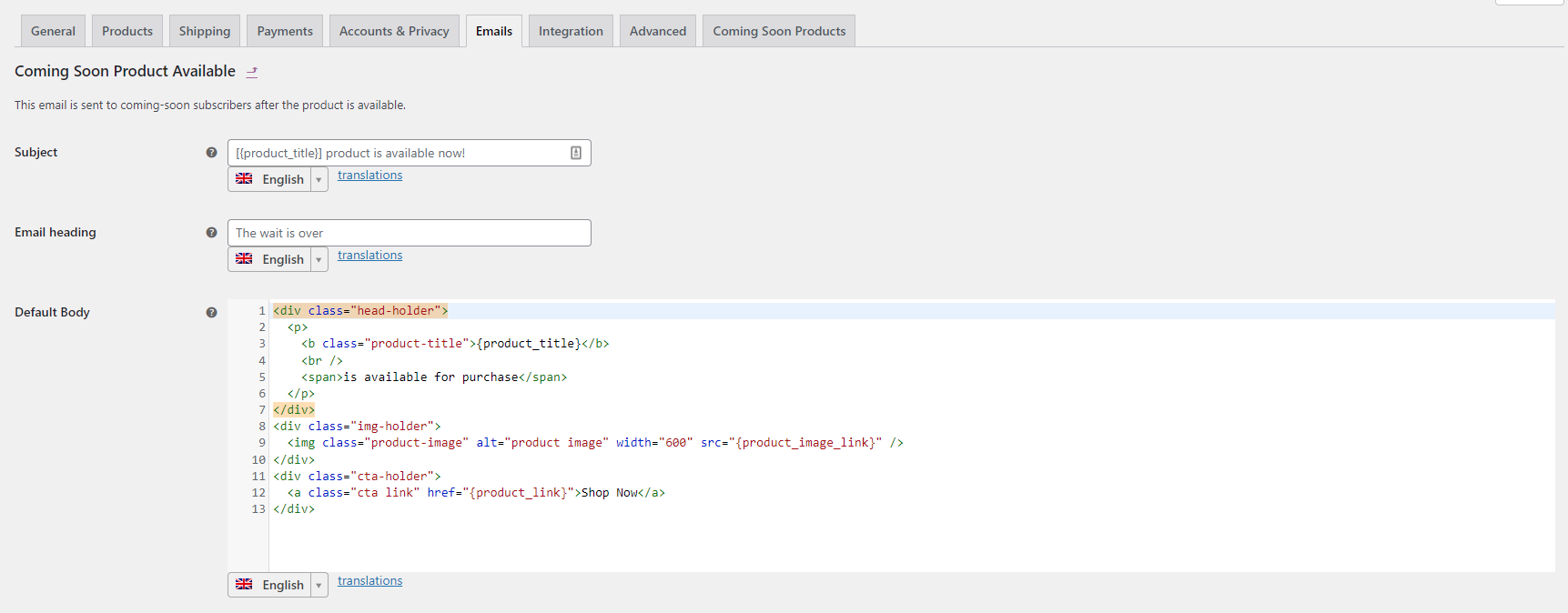
Task: Go to the Coming Soon Products tab
Action: coord(779,31)
